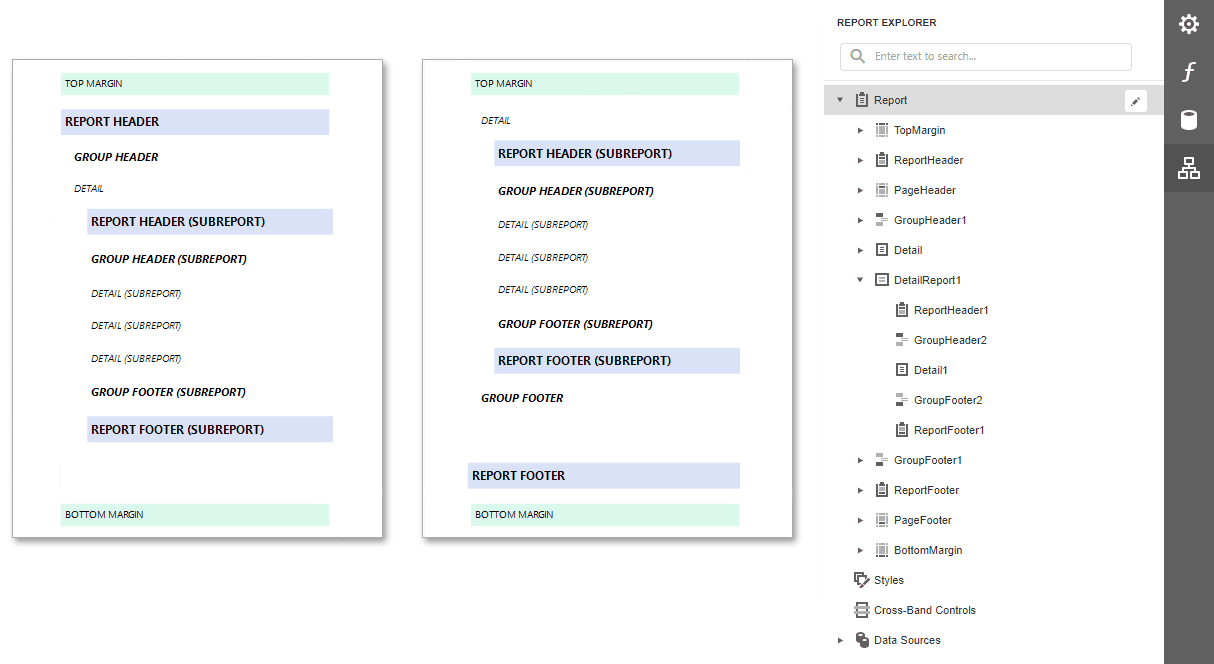
Task: Click the pencil edit icon on the Report node
Action: click(x=1135, y=100)
